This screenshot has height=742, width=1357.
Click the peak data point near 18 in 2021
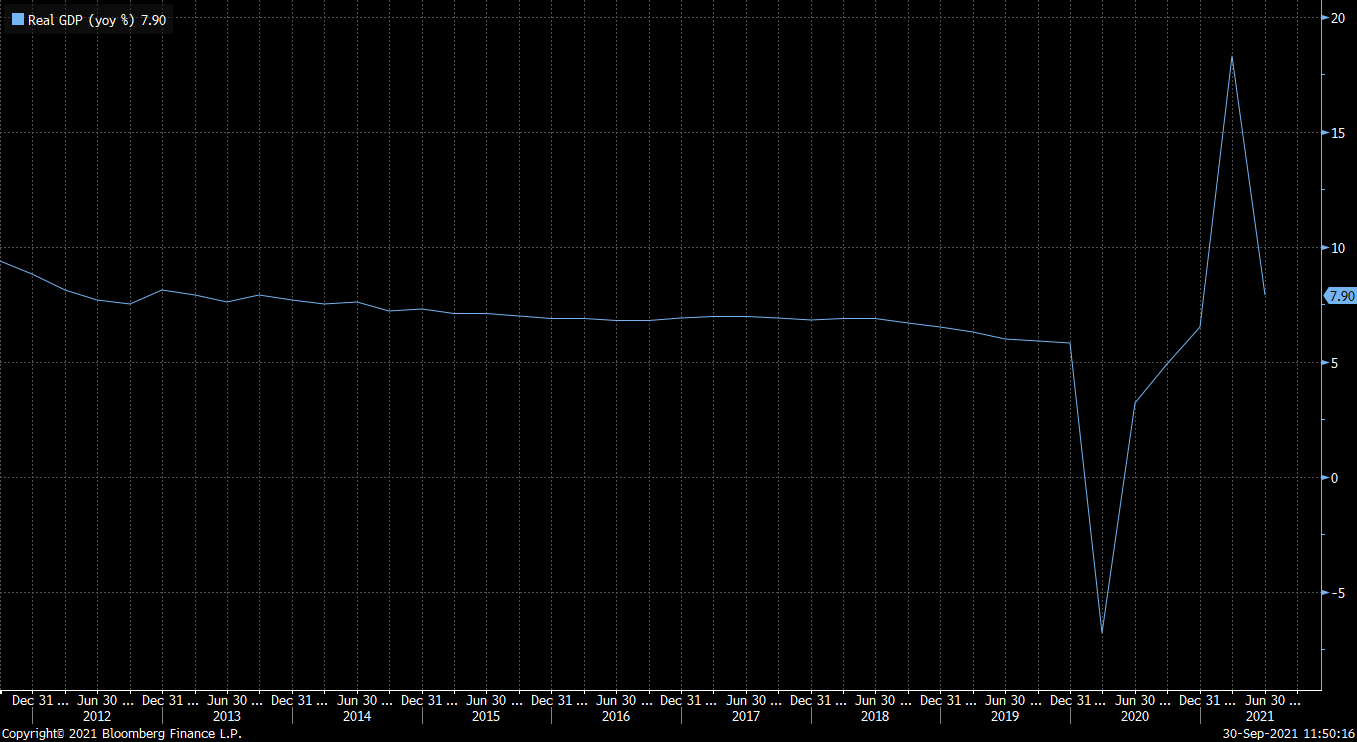pos(1232,56)
